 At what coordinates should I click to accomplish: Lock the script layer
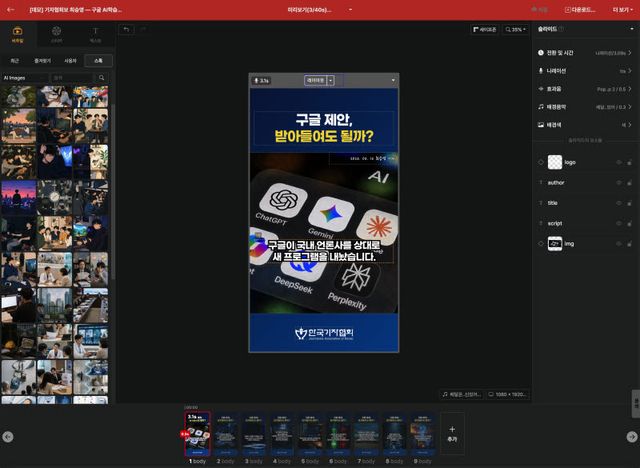(x=629, y=223)
